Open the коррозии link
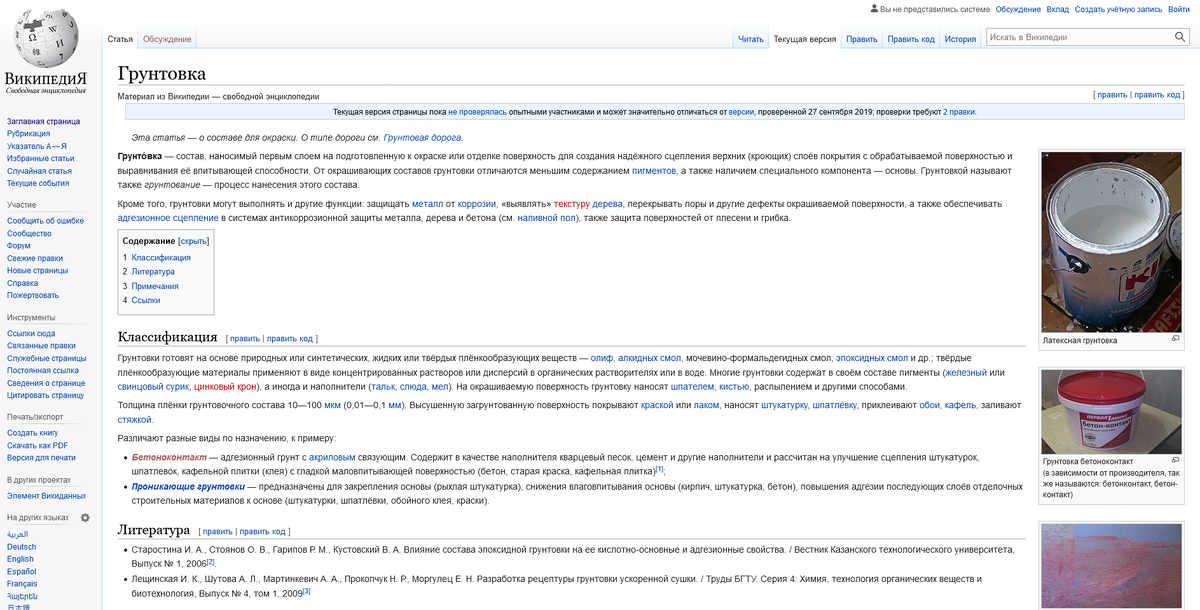The height and width of the screenshot is (610, 1200). [x=477, y=203]
